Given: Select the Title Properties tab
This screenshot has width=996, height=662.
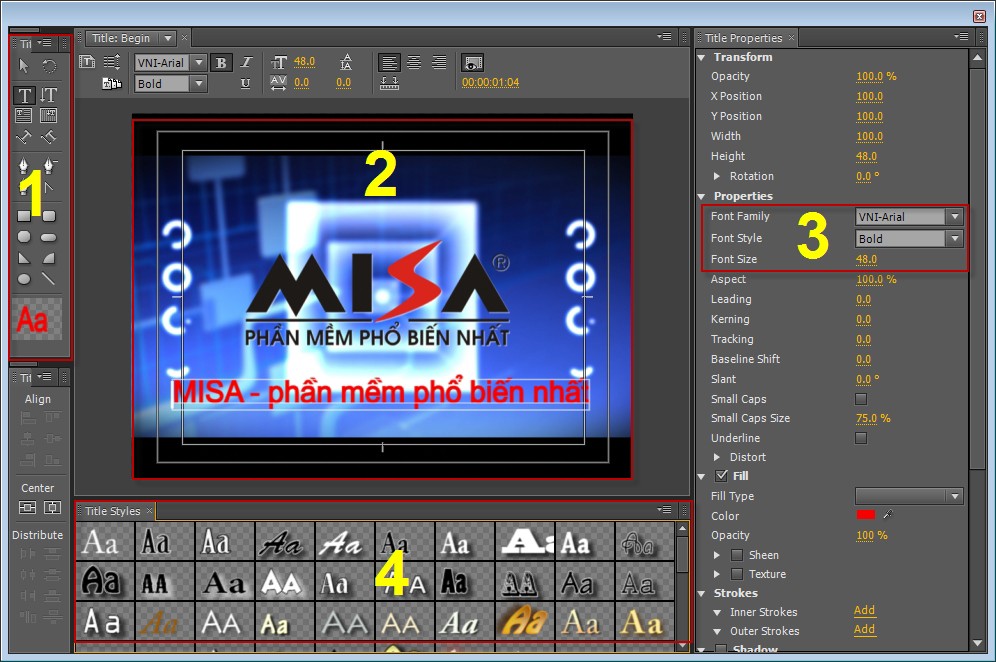Looking at the screenshot, I should [x=743, y=38].
